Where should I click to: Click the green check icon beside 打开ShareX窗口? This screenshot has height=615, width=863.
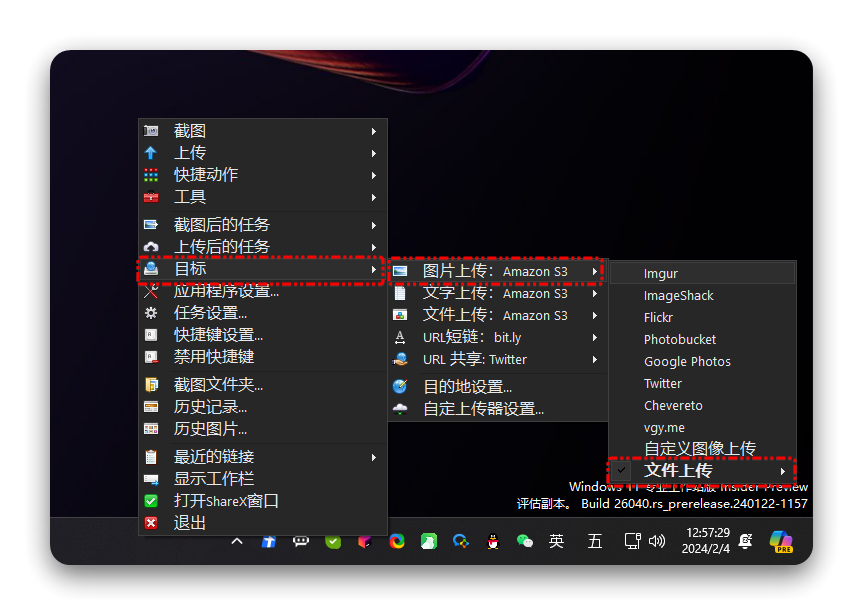(x=151, y=501)
